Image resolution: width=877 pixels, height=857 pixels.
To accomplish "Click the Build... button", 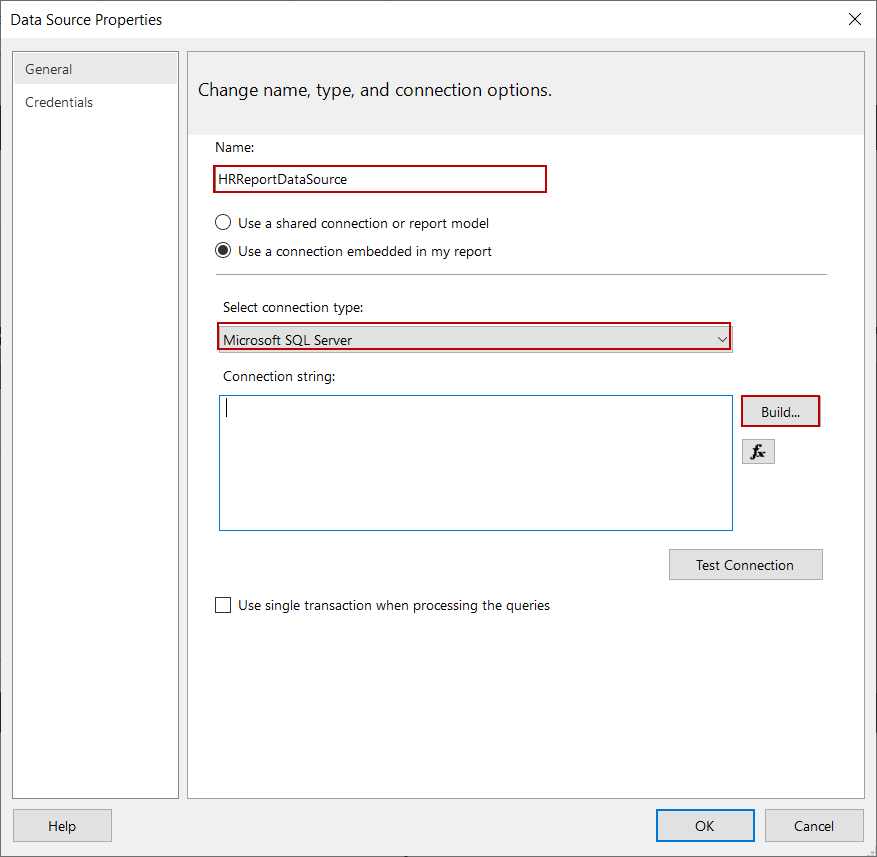I will 780,411.
